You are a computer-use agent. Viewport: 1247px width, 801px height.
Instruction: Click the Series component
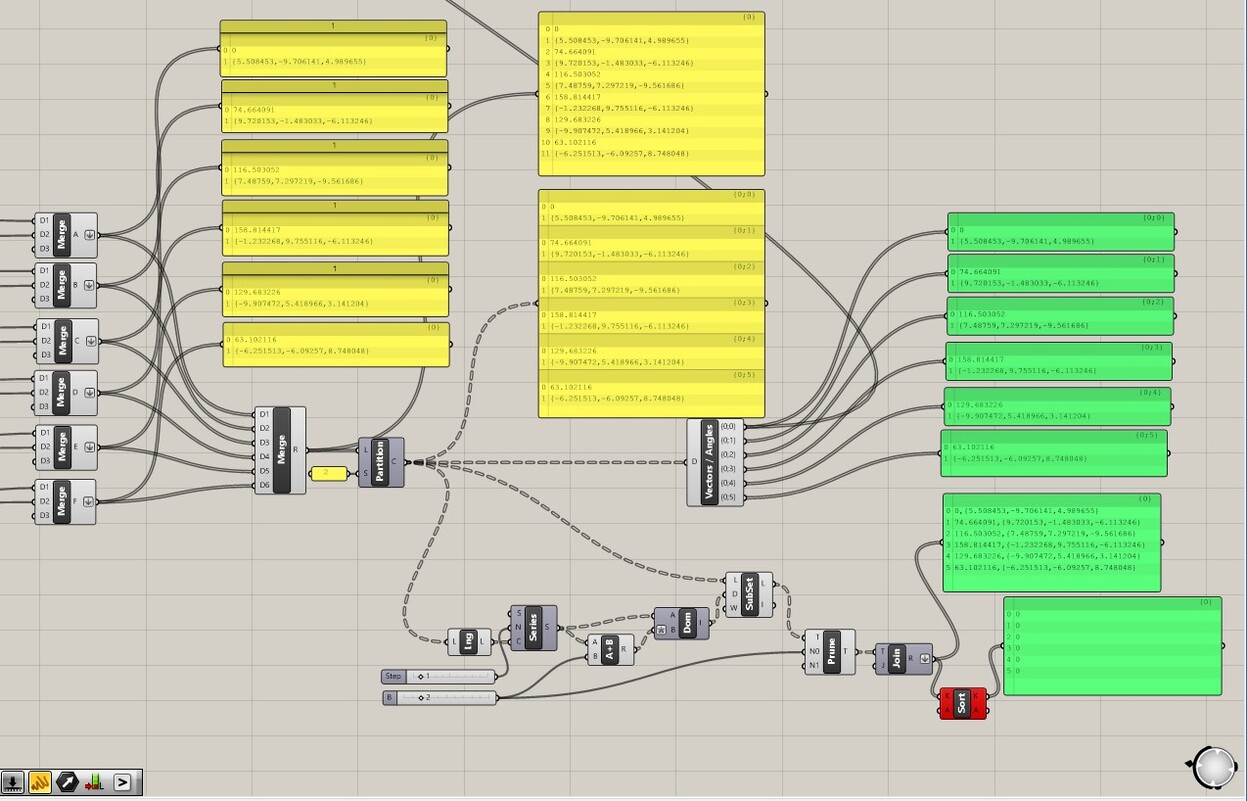[x=534, y=630]
